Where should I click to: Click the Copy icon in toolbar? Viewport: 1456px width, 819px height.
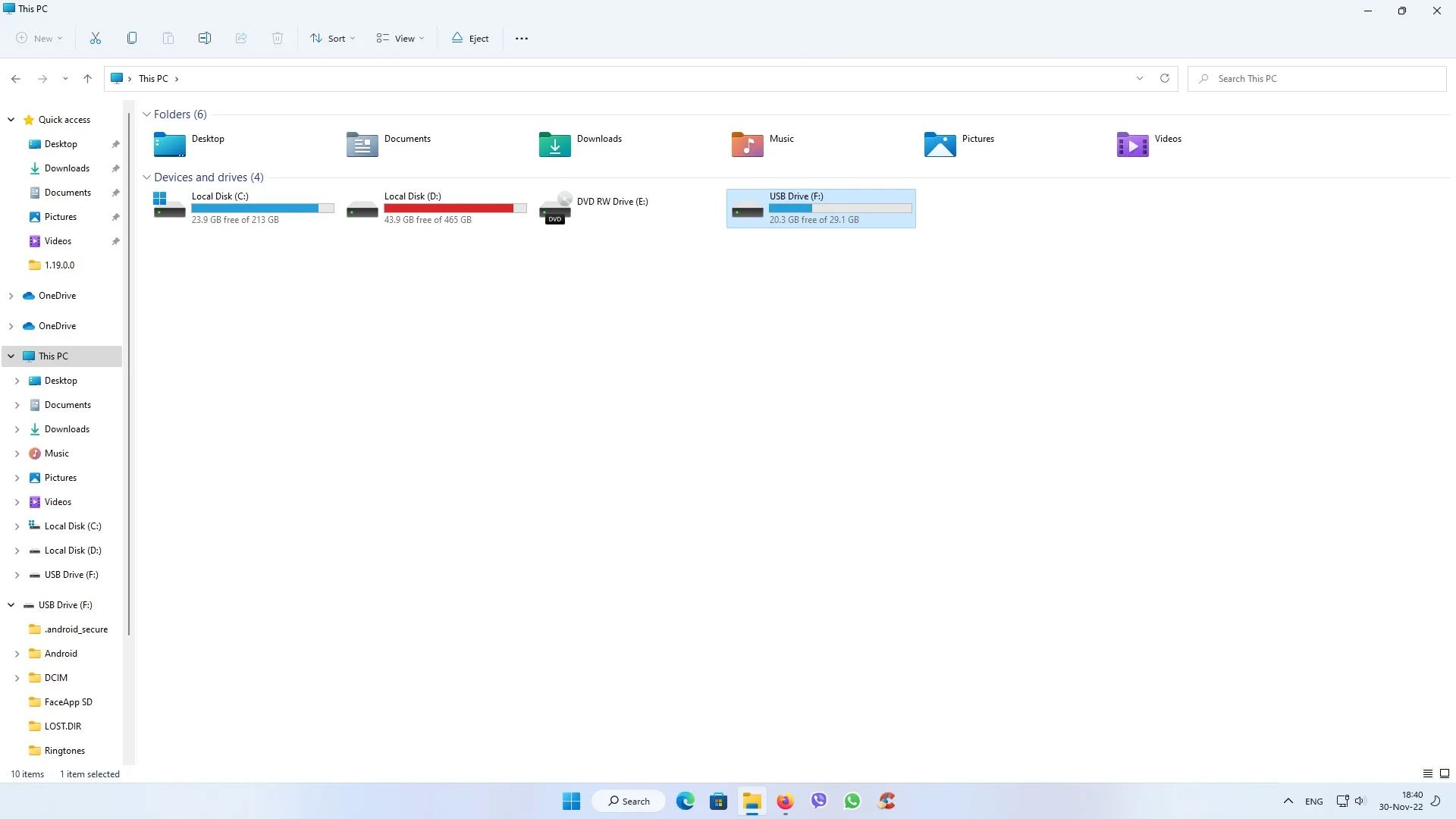[x=132, y=38]
